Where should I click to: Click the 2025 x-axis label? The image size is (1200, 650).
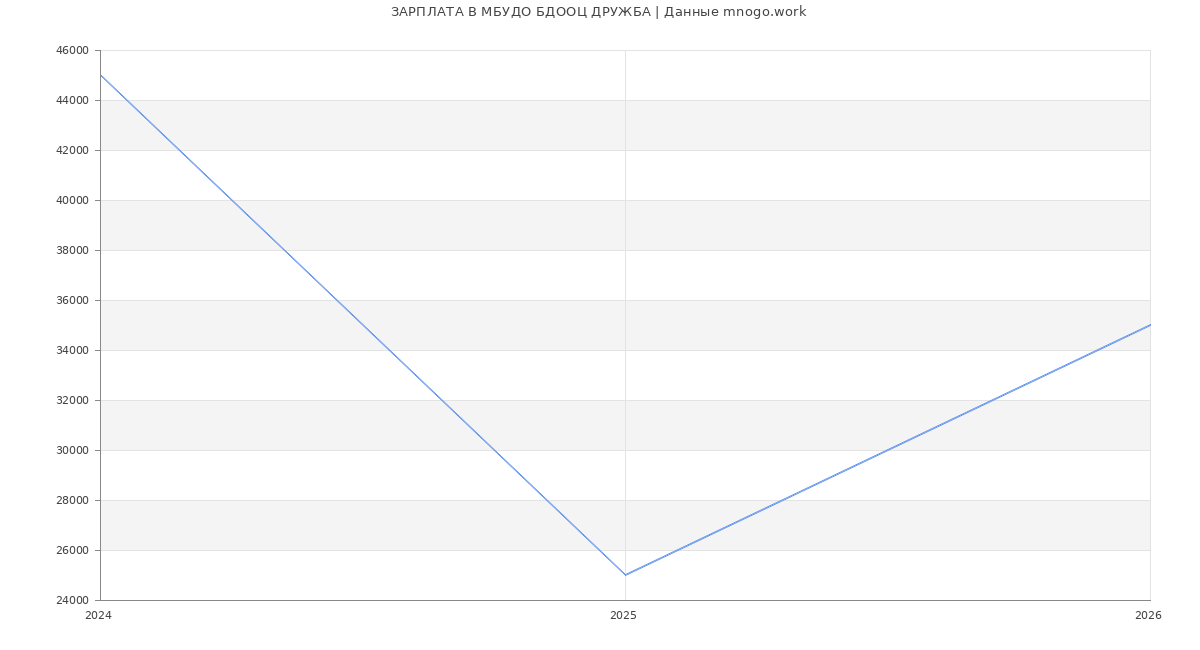tap(623, 615)
